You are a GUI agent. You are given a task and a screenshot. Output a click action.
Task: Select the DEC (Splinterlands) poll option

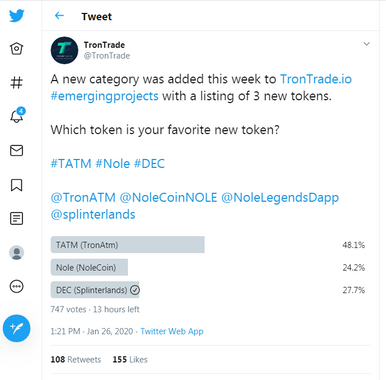click(x=95, y=290)
